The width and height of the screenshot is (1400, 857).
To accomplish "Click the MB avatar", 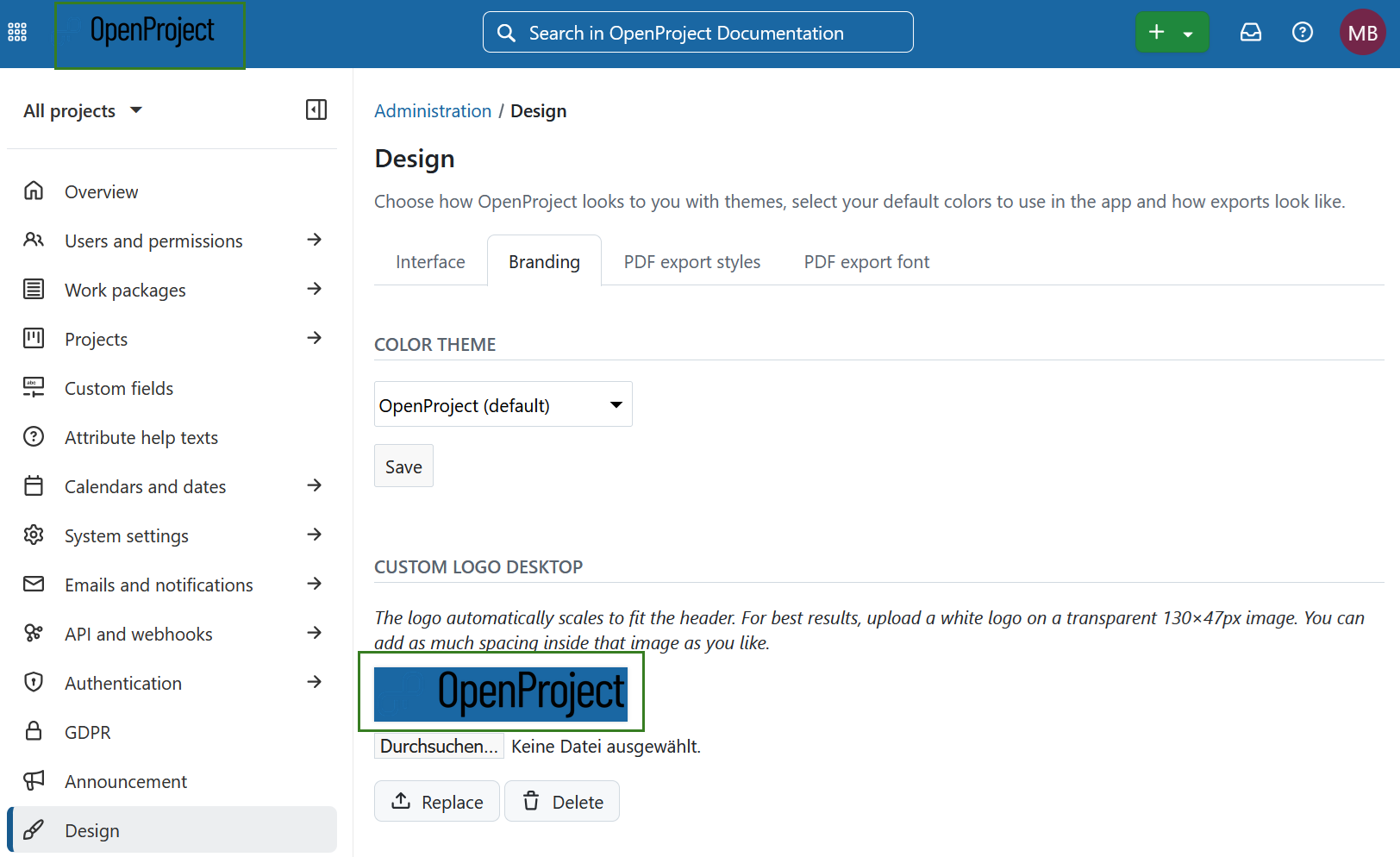I will (x=1362, y=32).
